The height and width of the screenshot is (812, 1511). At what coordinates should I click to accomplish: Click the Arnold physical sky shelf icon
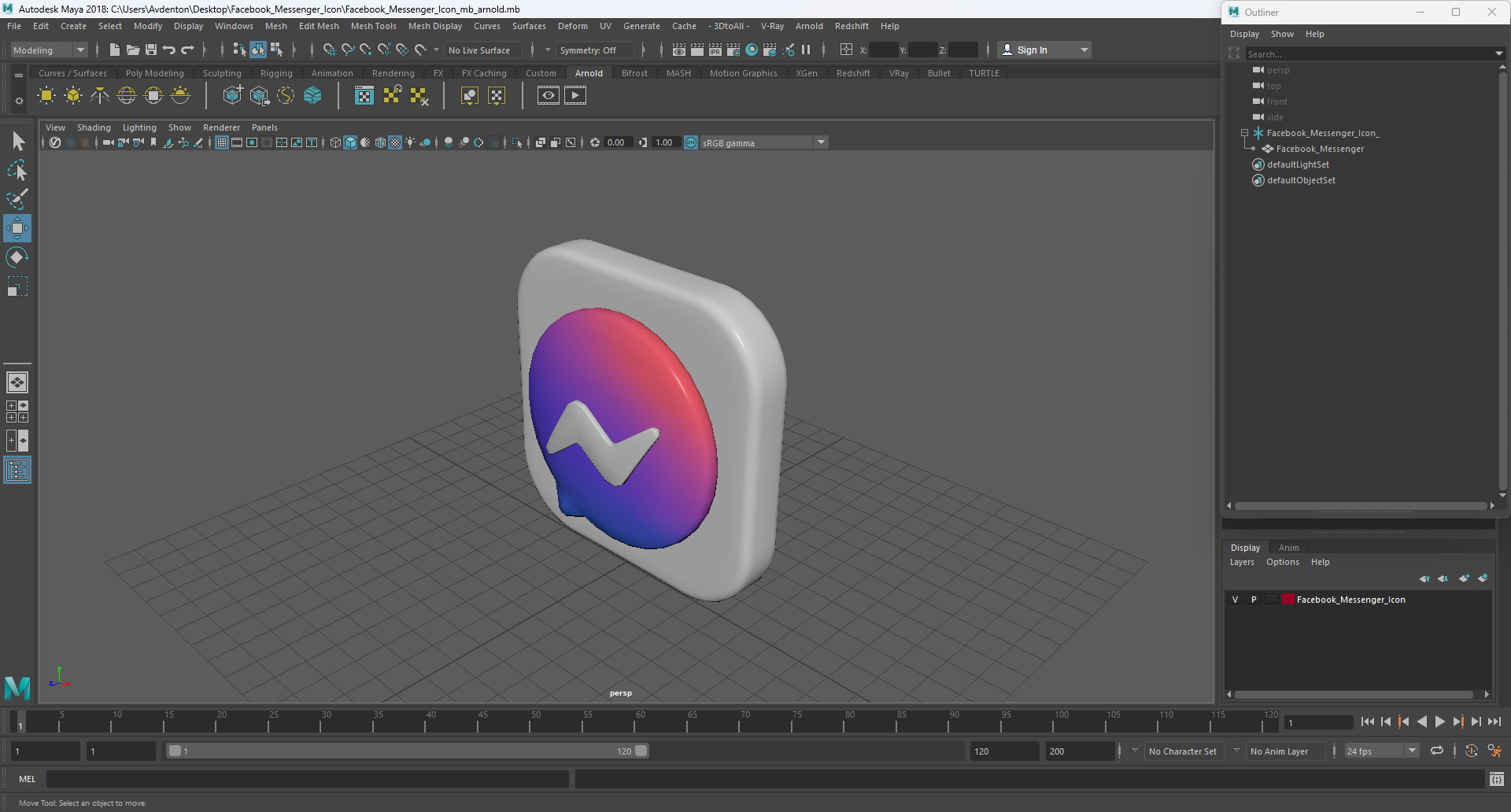pos(180,95)
